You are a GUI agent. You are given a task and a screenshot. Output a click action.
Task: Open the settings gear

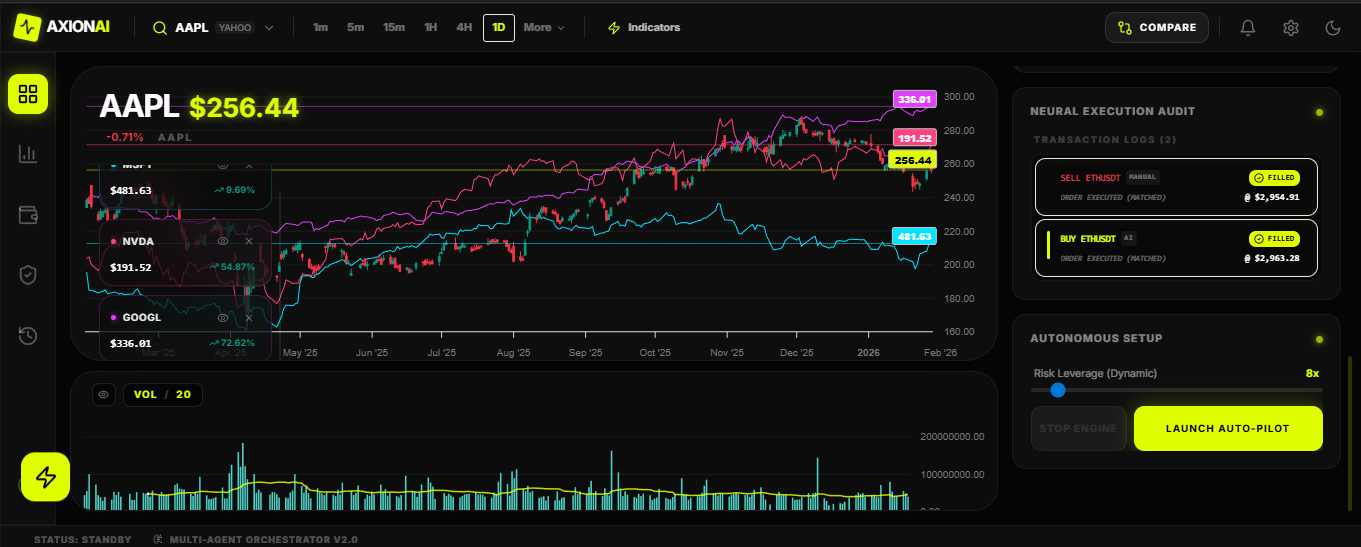(1290, 28)
